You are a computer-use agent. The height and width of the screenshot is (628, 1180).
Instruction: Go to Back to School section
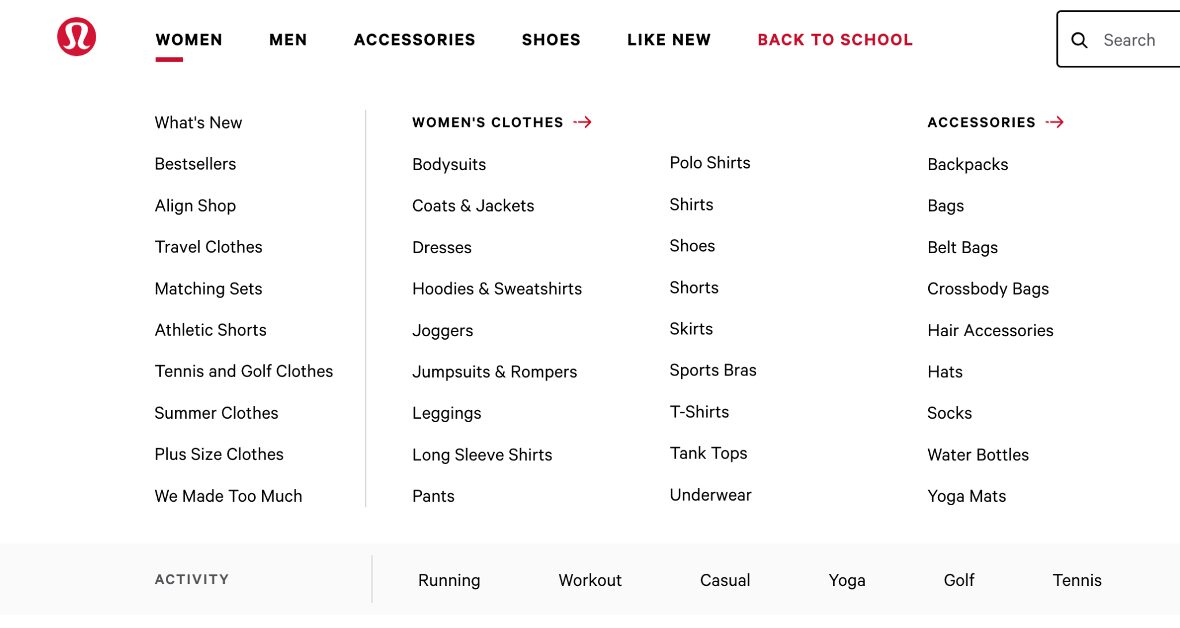(835, 40)
